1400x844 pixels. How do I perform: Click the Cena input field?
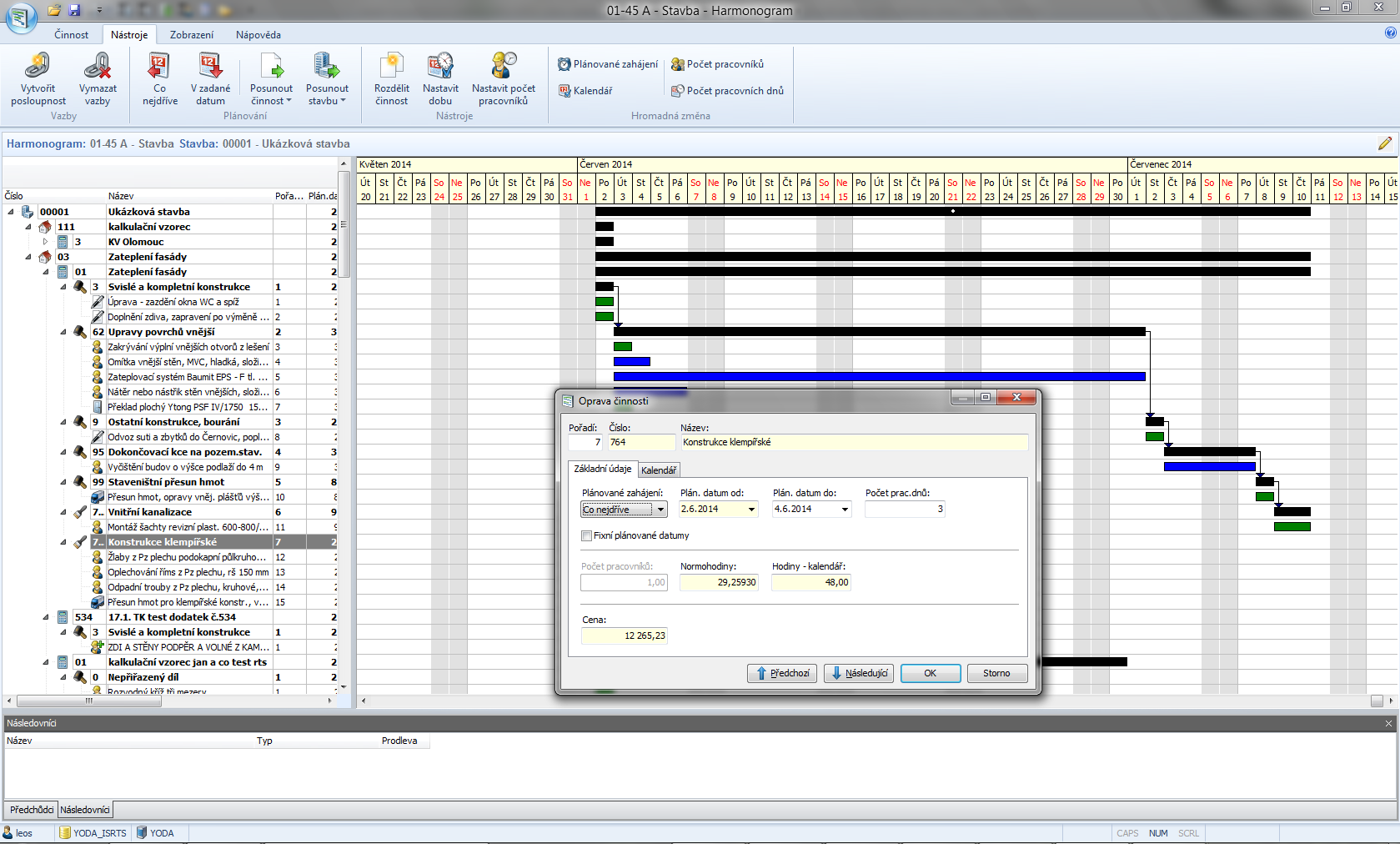[625, 636]
